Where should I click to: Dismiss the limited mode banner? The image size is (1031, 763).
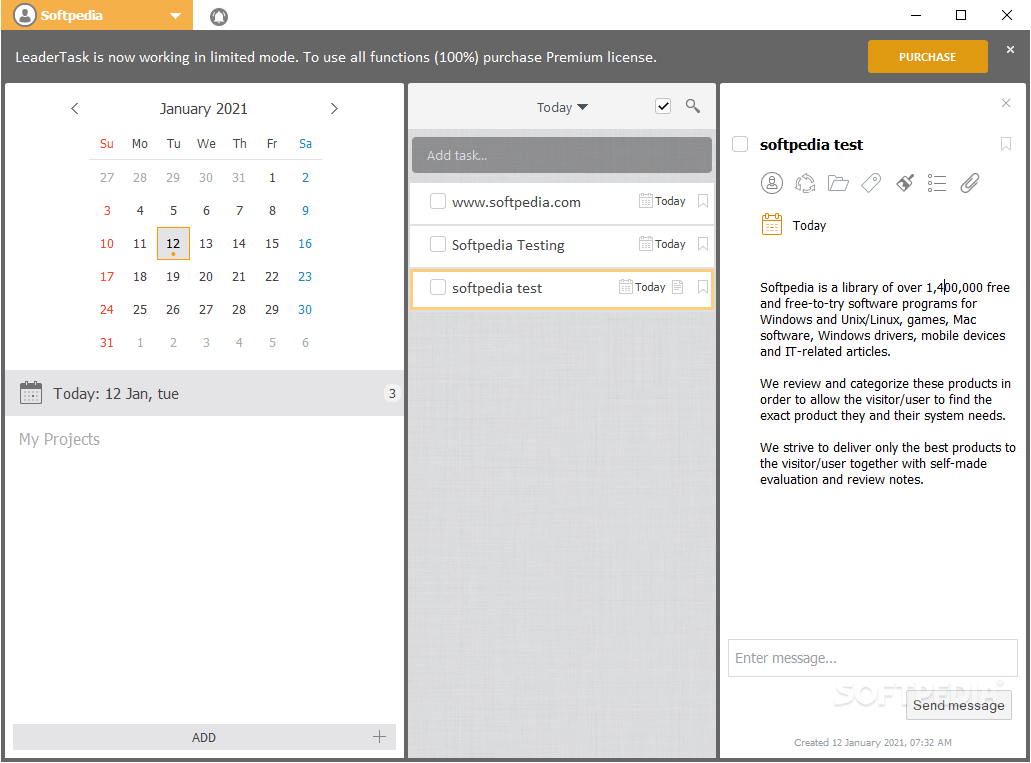[x=1010, y=49]
